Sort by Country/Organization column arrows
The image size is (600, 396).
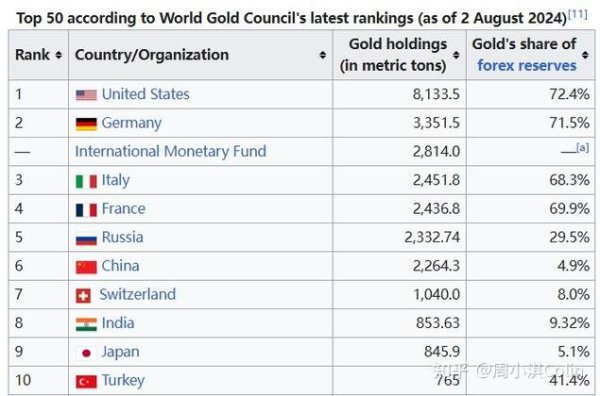[323, 55]
